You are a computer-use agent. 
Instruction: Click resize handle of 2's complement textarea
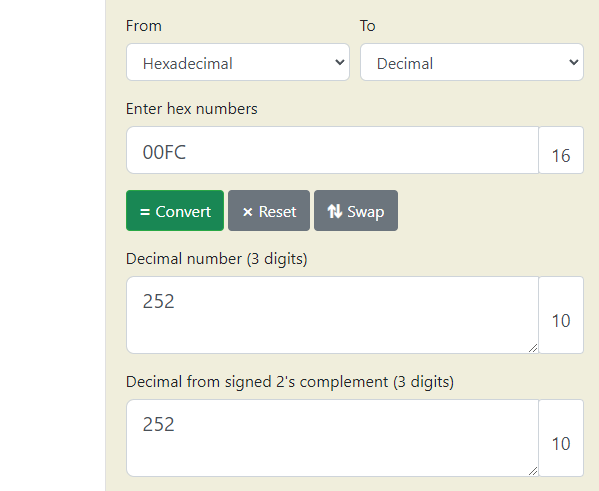click(x=533, y=471)
